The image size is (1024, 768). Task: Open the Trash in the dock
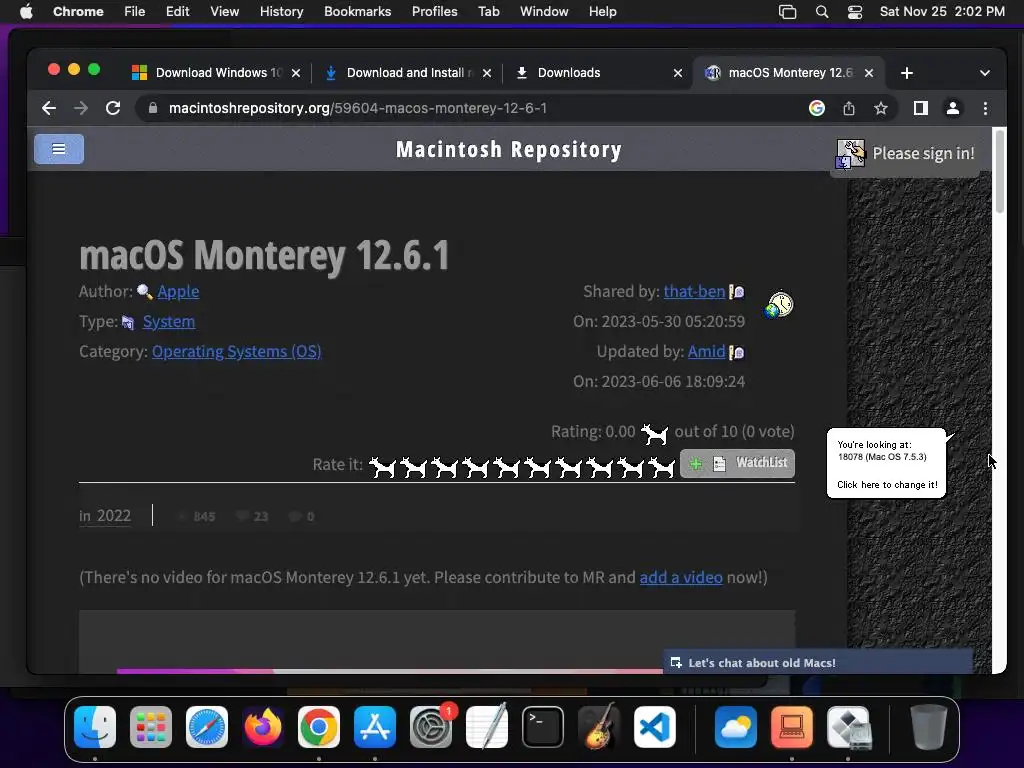[928, 727]
